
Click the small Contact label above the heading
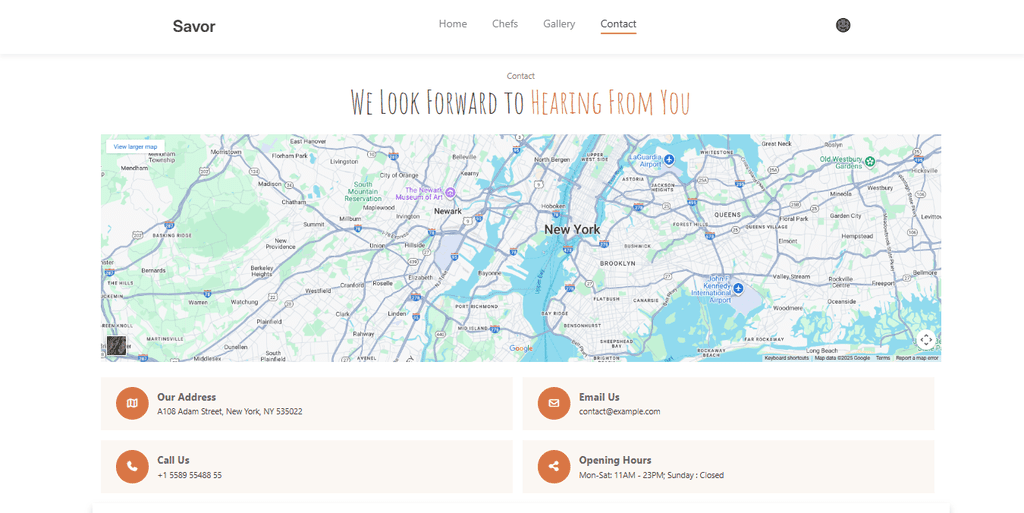[520, 76]
